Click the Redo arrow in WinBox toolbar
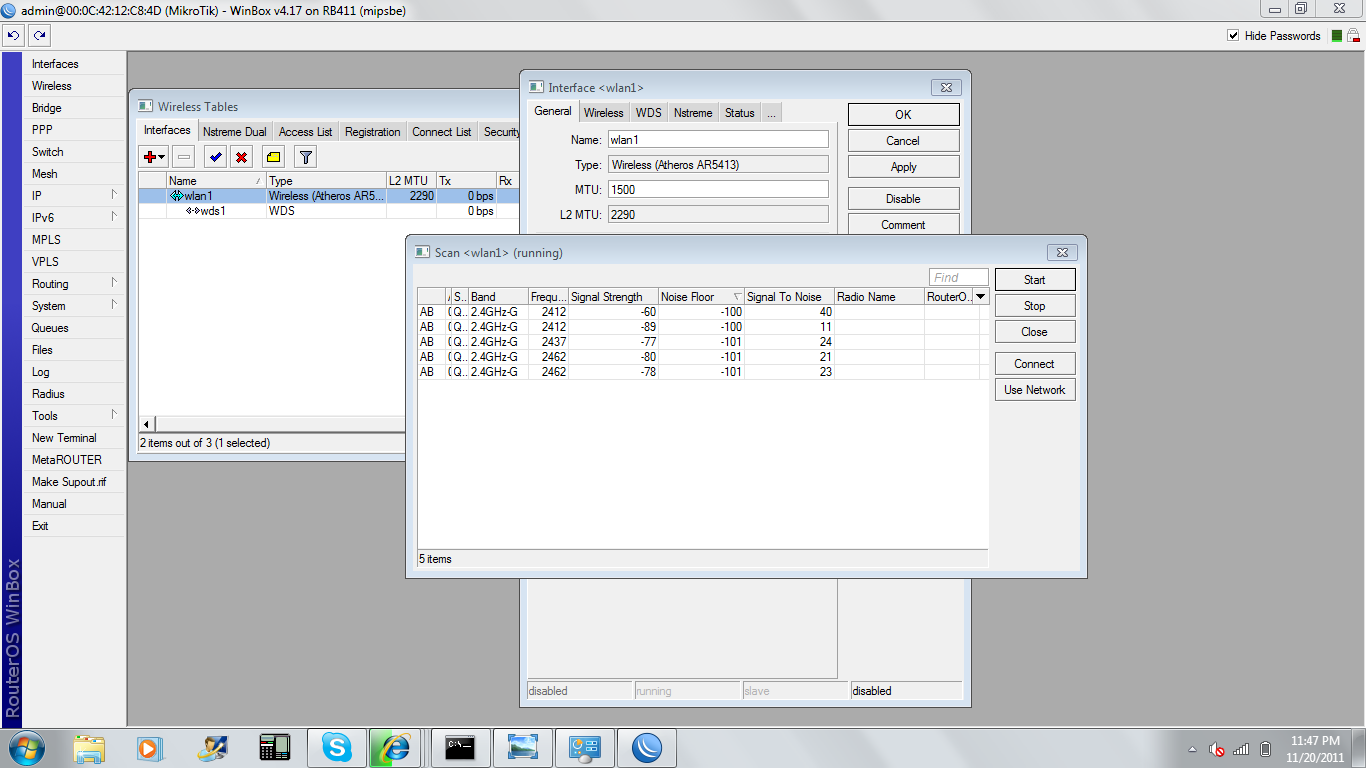This screenshot has width=1366, height=768. tap(39, 35)
